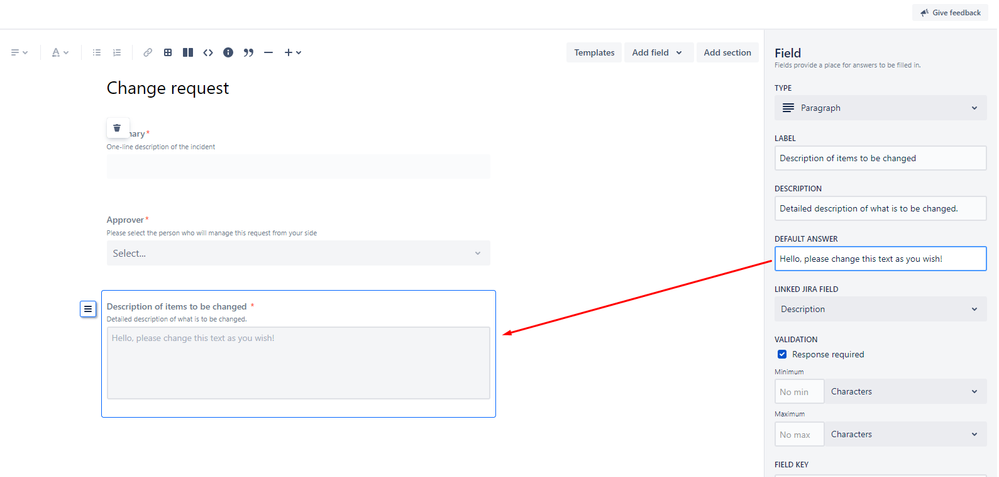
Task: Click the Field panel heading
Action: pyautogui.click(x=787, y=53)
